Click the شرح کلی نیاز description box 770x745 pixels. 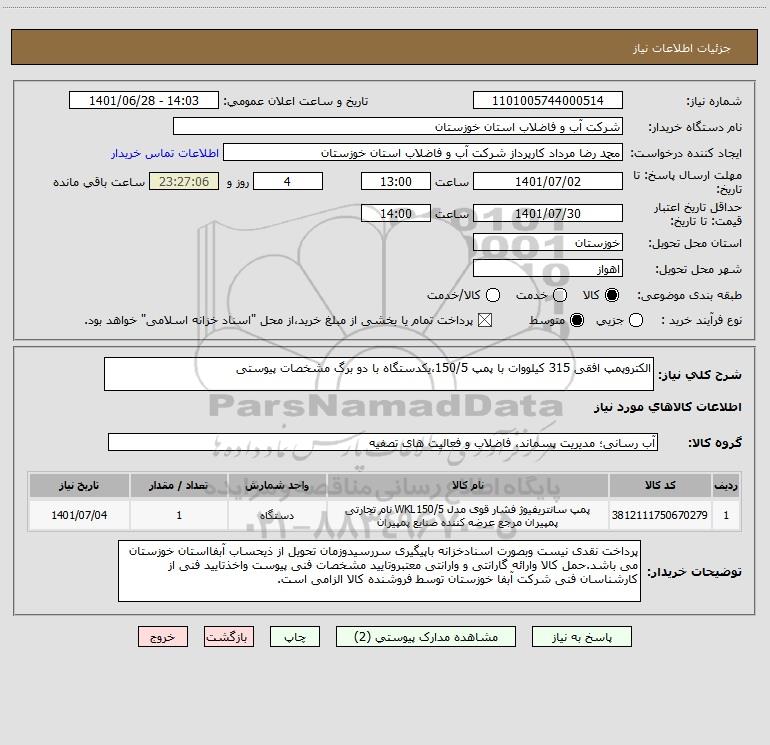tap(379, 374)
